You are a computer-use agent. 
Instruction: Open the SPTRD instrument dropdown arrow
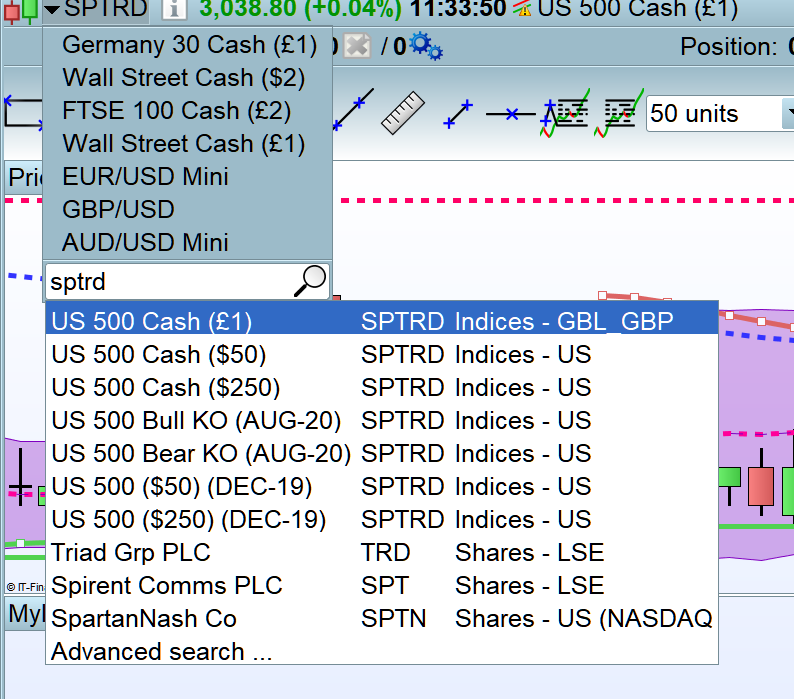coord(52,9)
